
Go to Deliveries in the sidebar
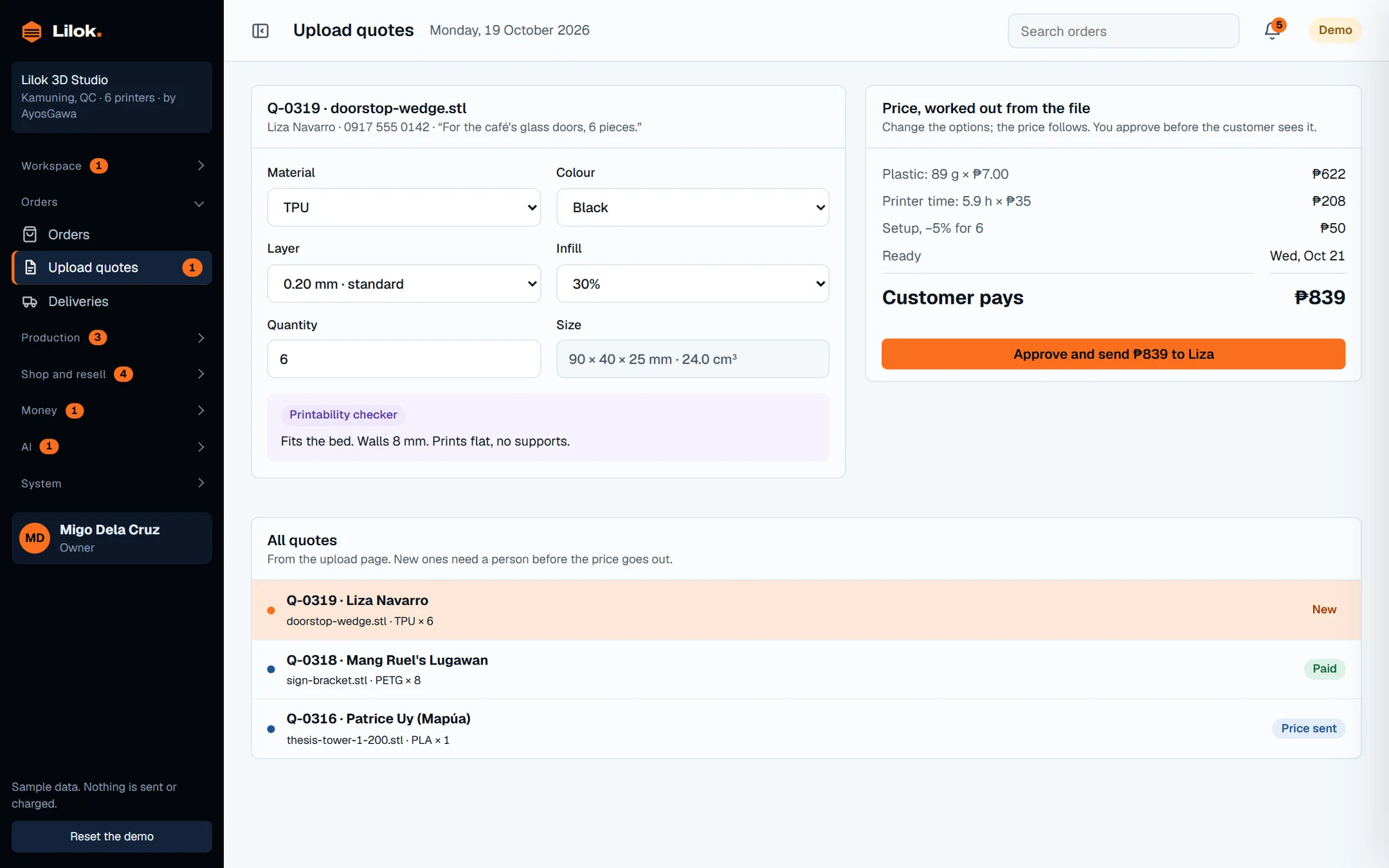(112, 302)
